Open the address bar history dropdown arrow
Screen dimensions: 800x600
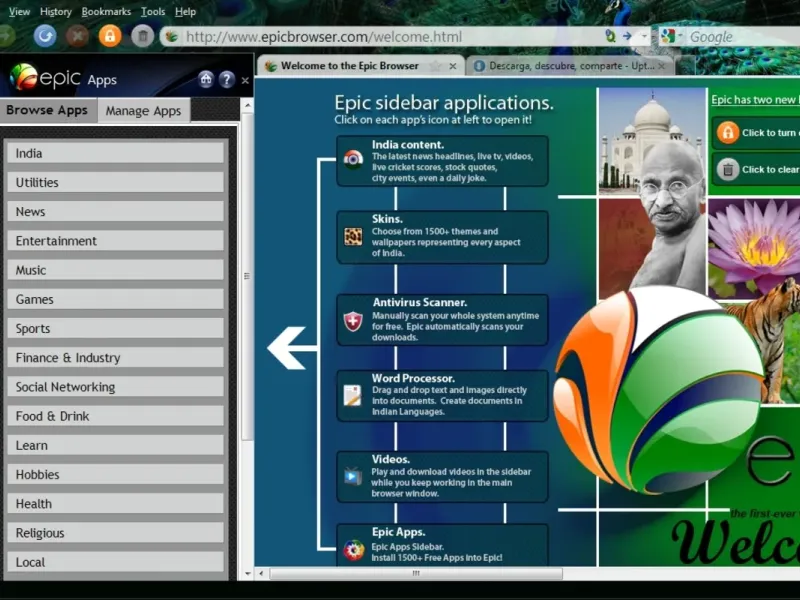(x=644, y=36)
